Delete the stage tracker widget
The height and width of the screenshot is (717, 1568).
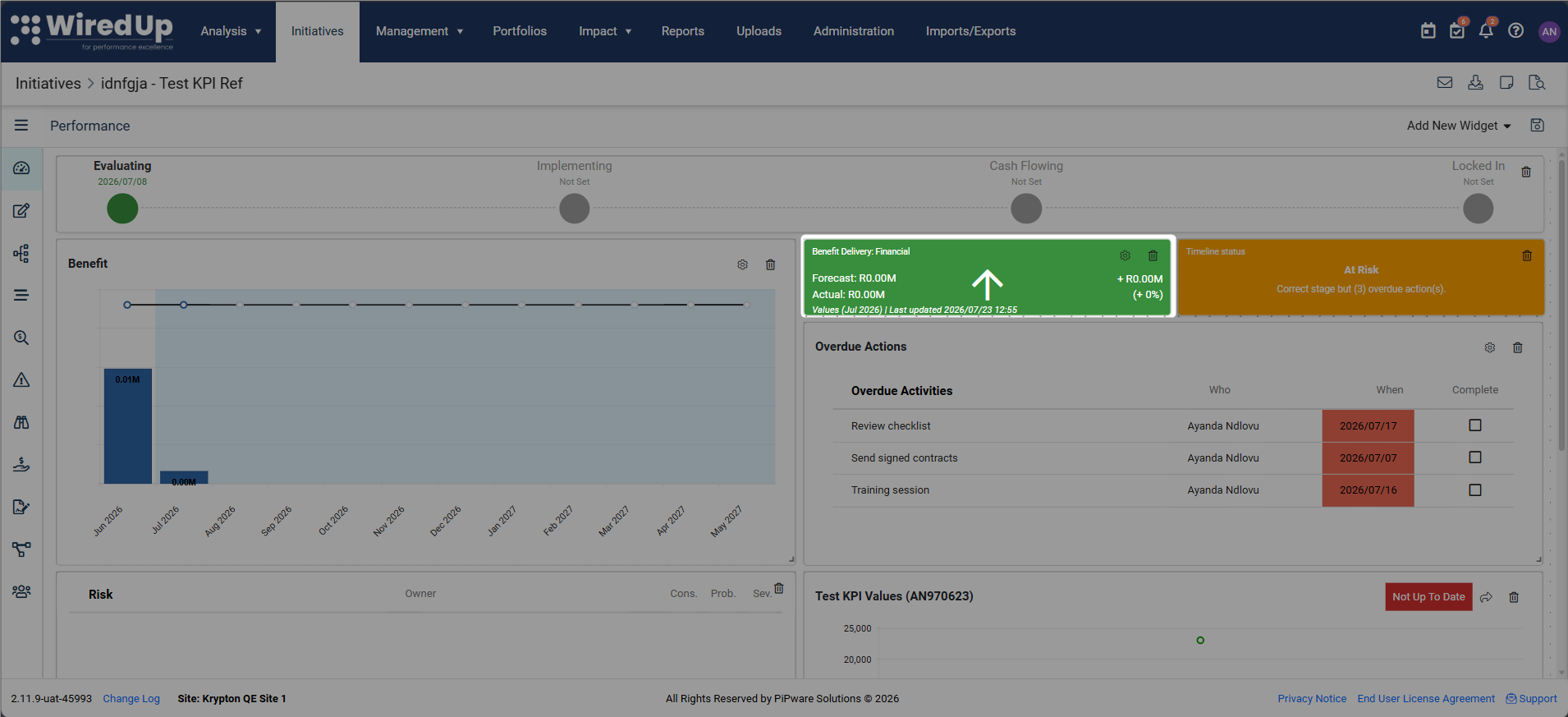click(x=1526, y=172)
